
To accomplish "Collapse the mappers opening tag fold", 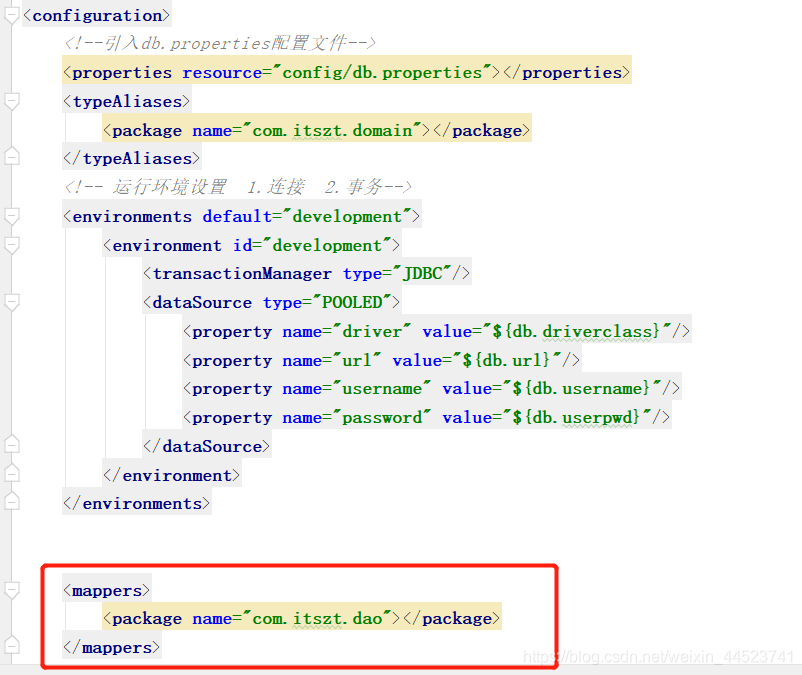I will click(12, 590).
